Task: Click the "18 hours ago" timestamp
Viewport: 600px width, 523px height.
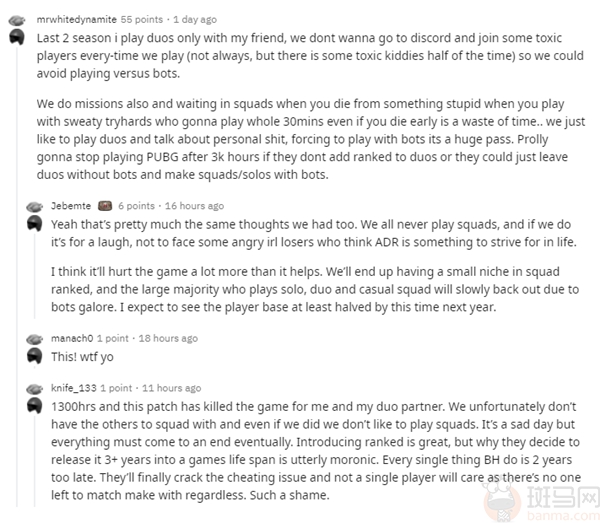Action: click(x=169, y=339)
